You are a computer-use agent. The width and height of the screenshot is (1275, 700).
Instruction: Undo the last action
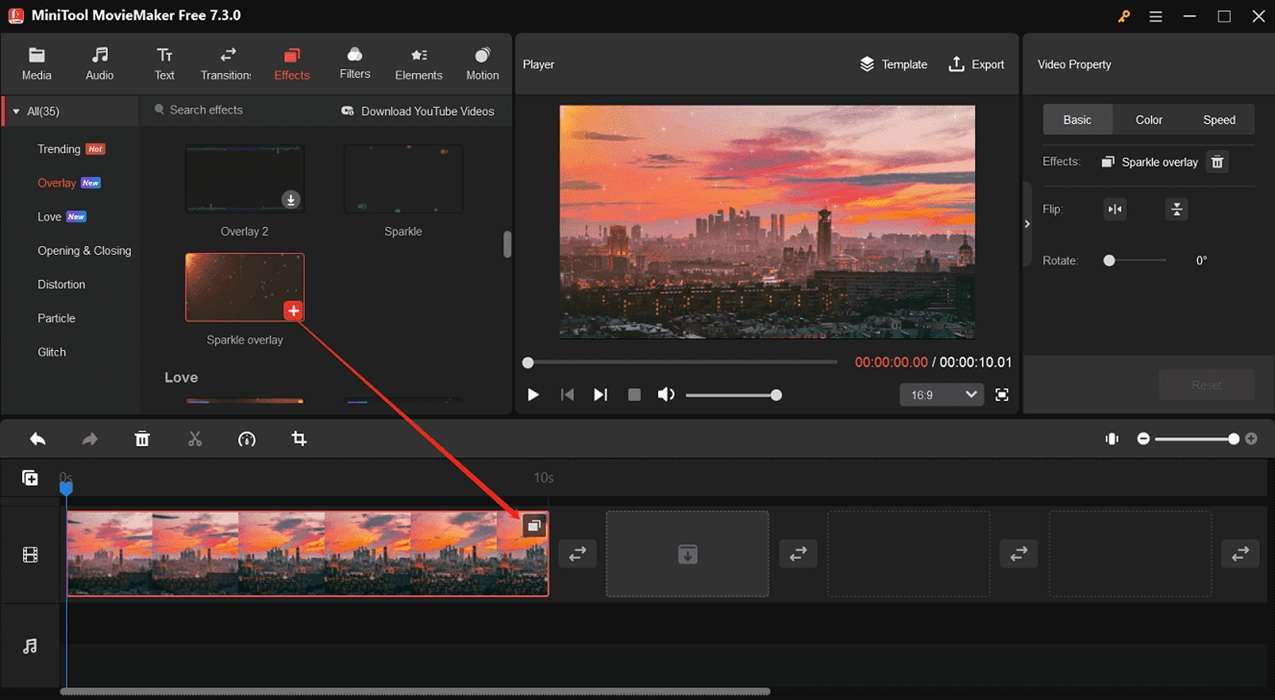coord(38,439)
